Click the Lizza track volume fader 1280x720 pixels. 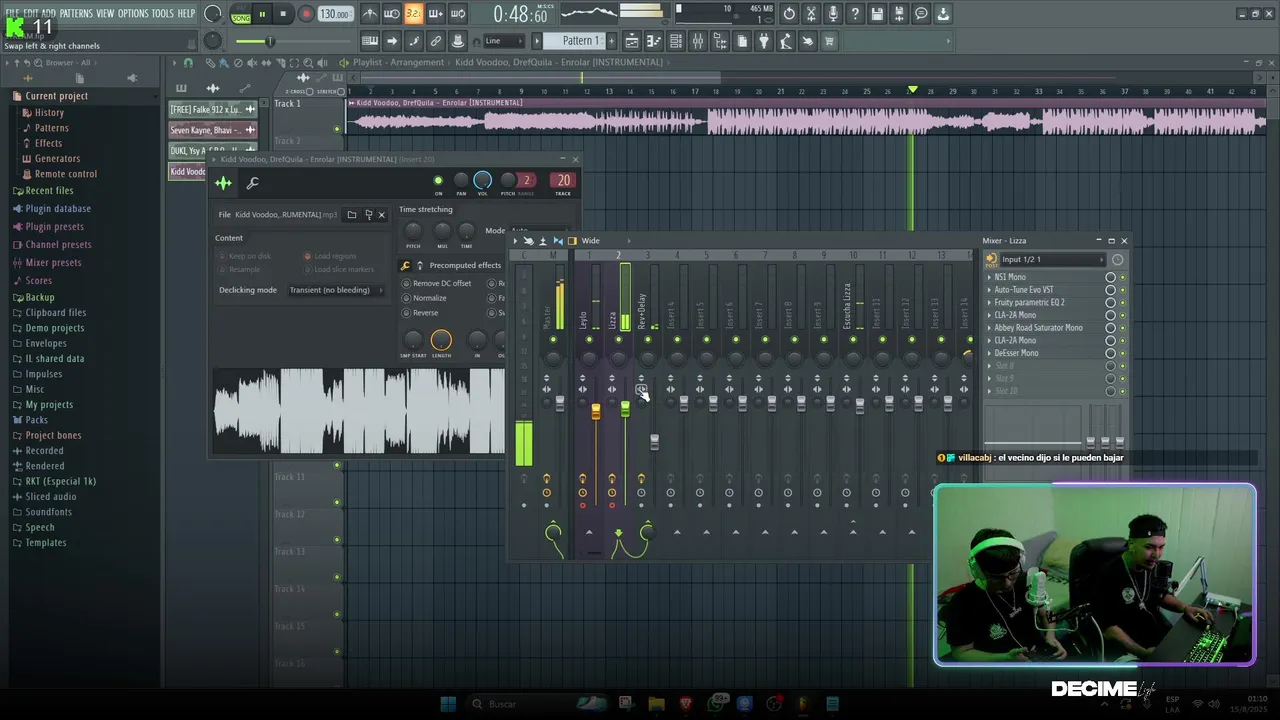625,408
